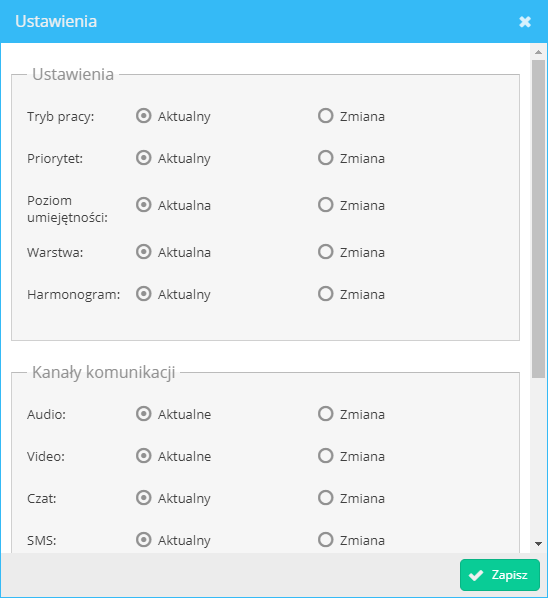Choose Aktualny option for Priorytet
The image size is (548, 598).
(143, 158)
